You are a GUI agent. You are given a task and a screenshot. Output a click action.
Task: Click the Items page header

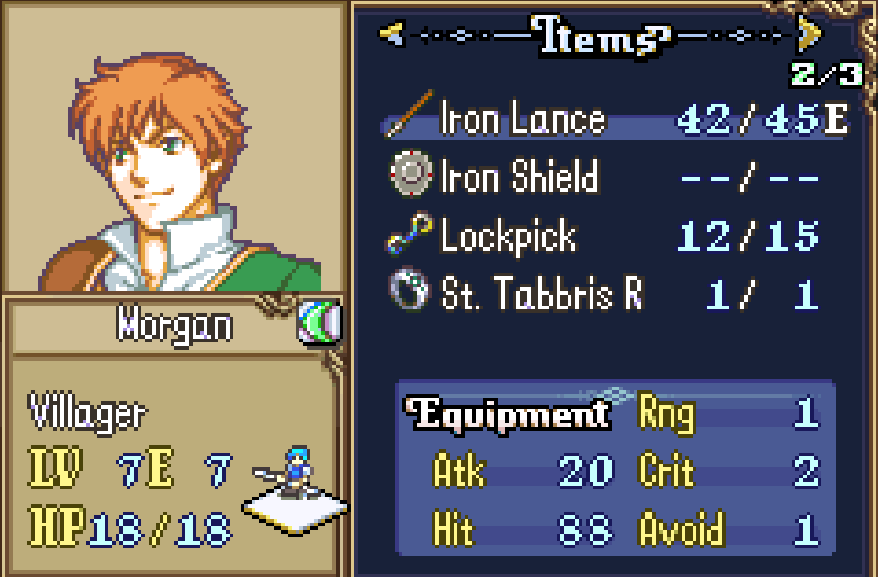tap(600, 36)
